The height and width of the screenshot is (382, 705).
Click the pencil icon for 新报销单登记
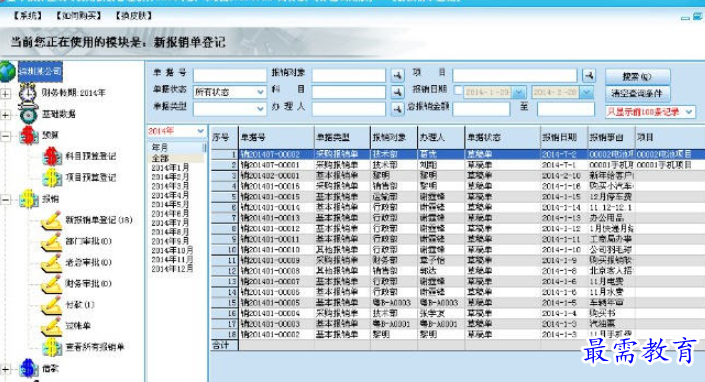[52, 220]
